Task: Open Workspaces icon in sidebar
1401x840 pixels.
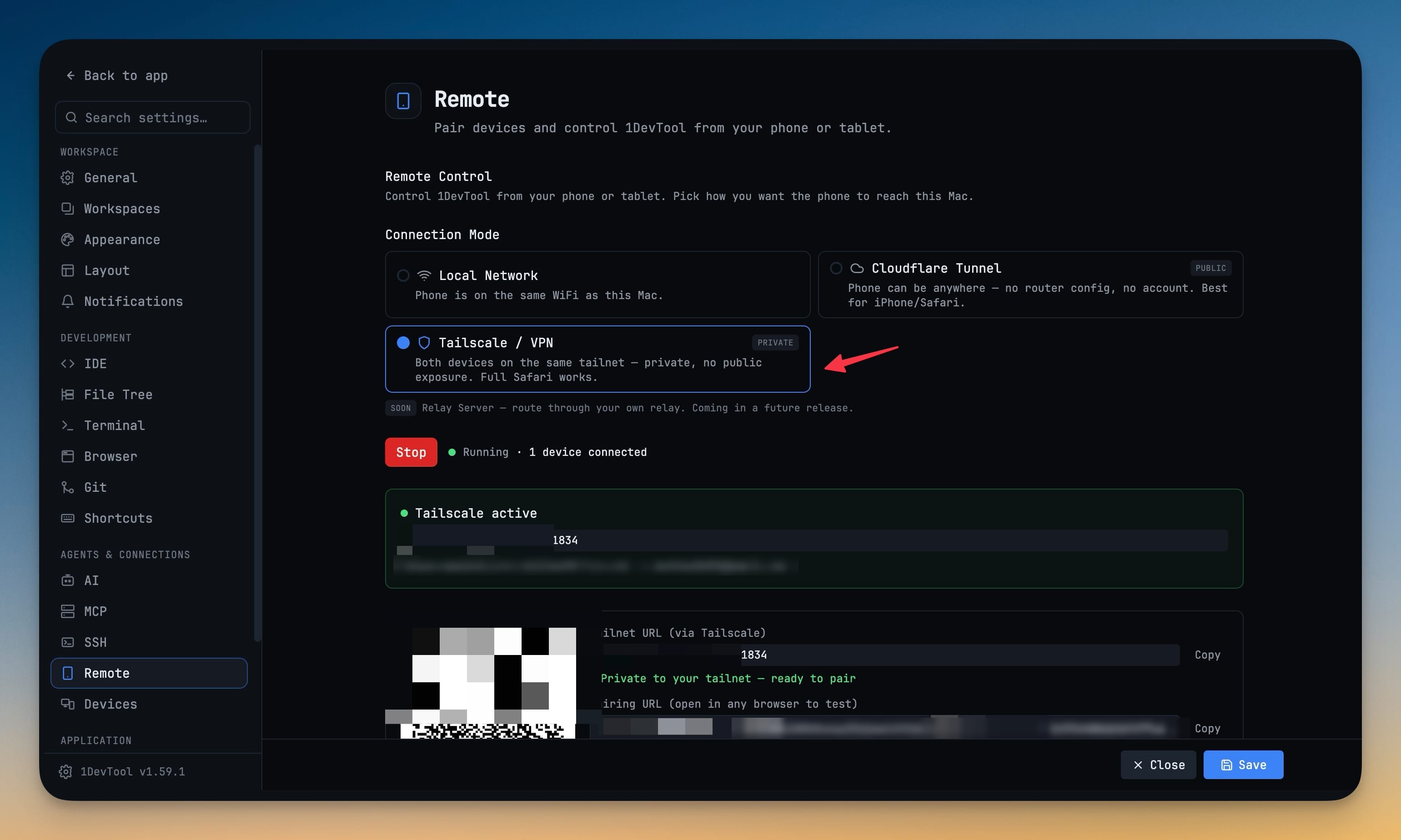Action: coord(67,209)
